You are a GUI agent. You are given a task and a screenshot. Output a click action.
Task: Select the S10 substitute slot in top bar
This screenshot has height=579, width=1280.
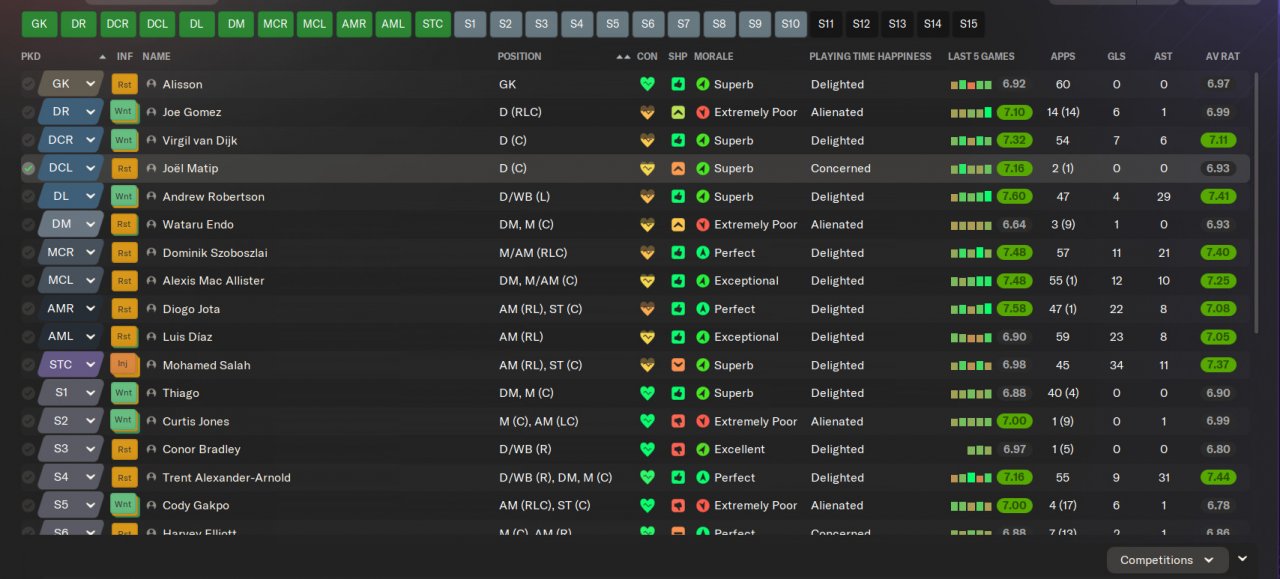790,23
